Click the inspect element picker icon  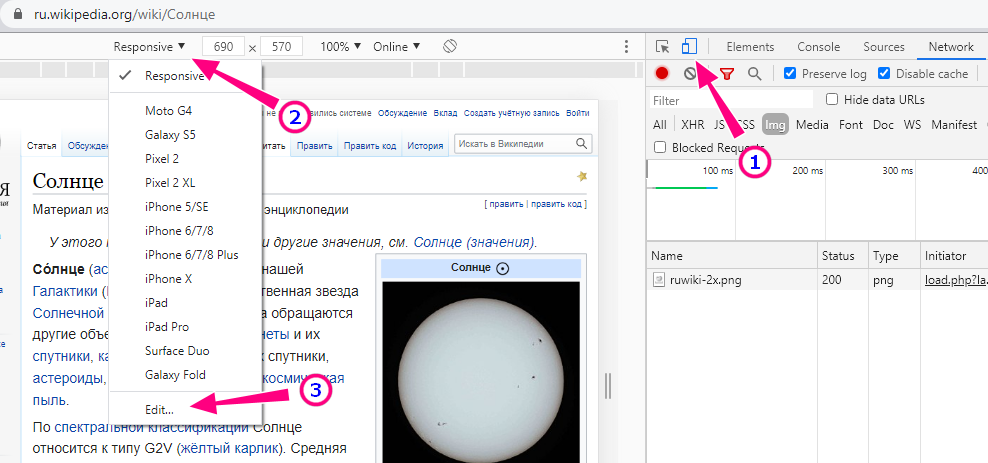point(662,47)
